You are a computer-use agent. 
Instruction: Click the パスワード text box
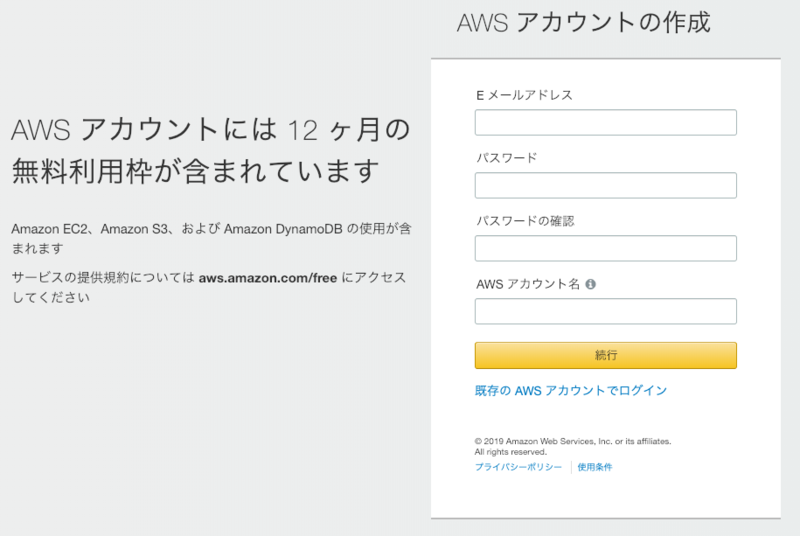click(x=605, y=185)
